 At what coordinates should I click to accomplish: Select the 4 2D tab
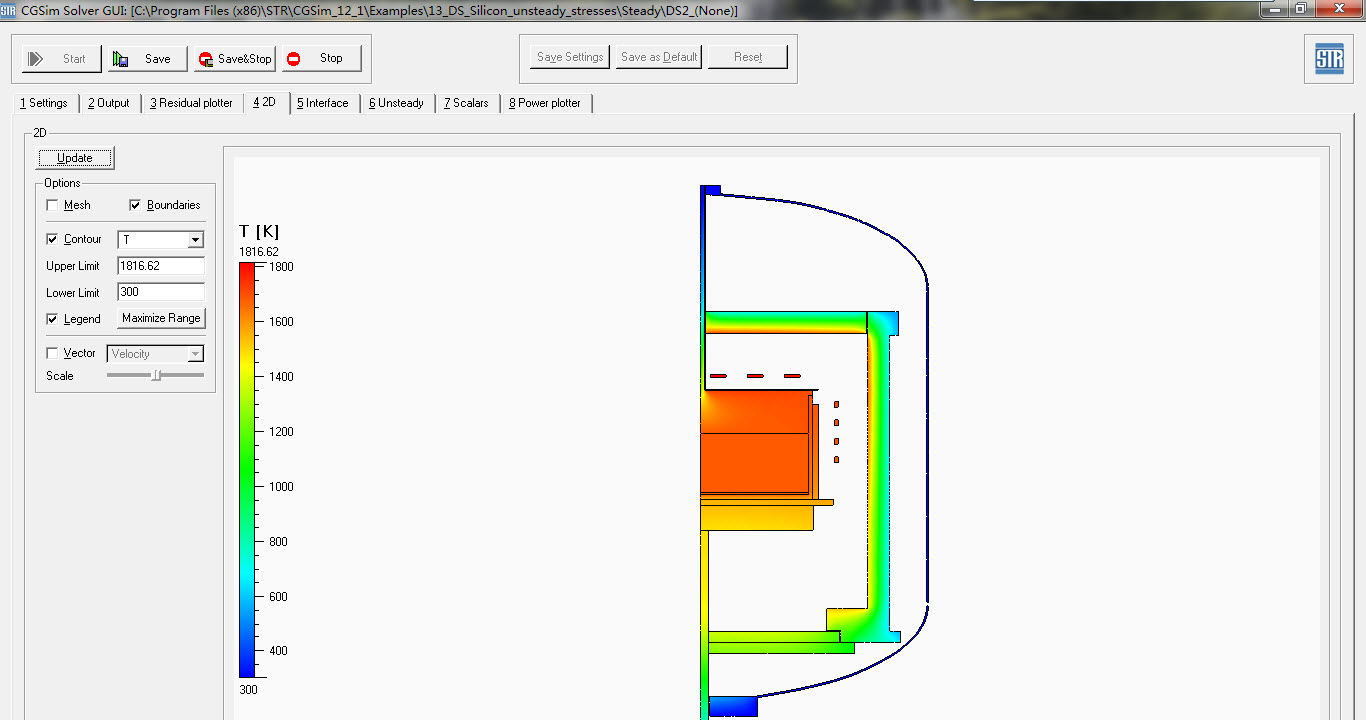point(265,102)
